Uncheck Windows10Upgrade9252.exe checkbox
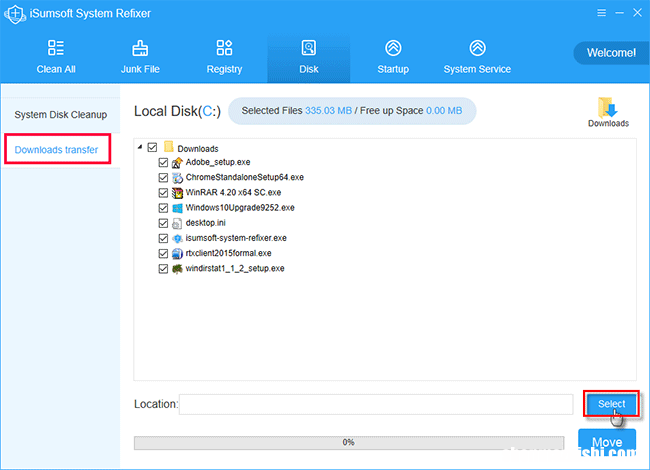The width and height of the screenshot is (650, 470). [163, 208]
